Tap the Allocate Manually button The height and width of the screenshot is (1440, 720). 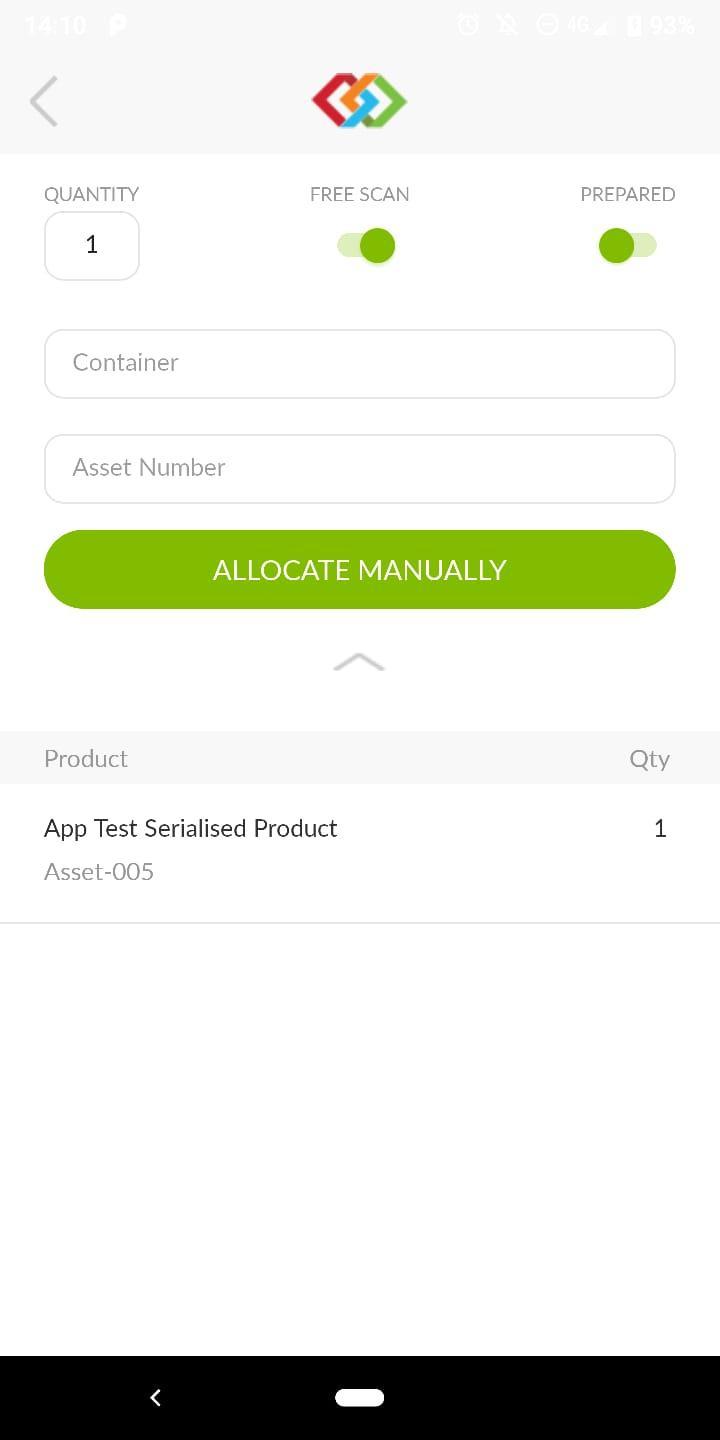coord(360,569)
